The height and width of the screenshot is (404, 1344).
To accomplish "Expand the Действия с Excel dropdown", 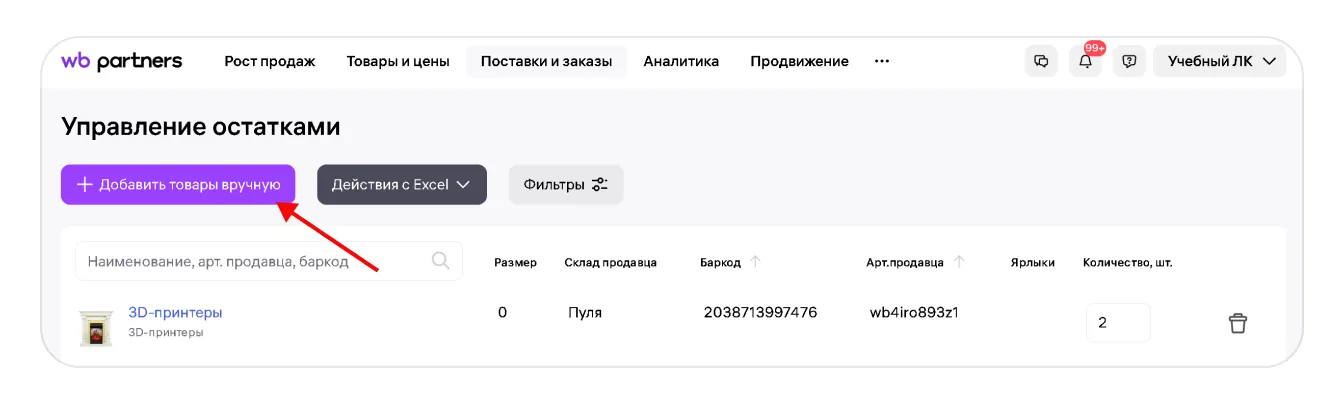I will pyautogui.click(x=401, y=185).
